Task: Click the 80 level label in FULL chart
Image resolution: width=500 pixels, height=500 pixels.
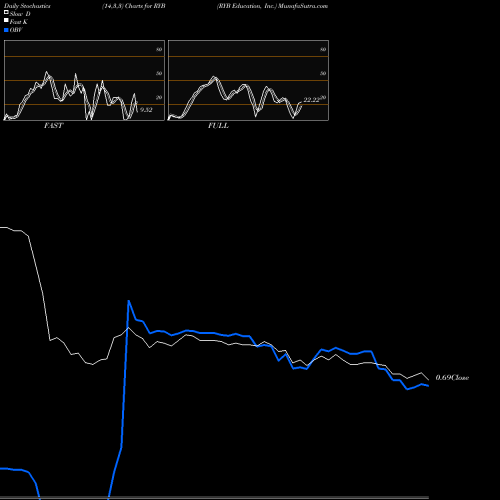Action: (x=323, y=49)
